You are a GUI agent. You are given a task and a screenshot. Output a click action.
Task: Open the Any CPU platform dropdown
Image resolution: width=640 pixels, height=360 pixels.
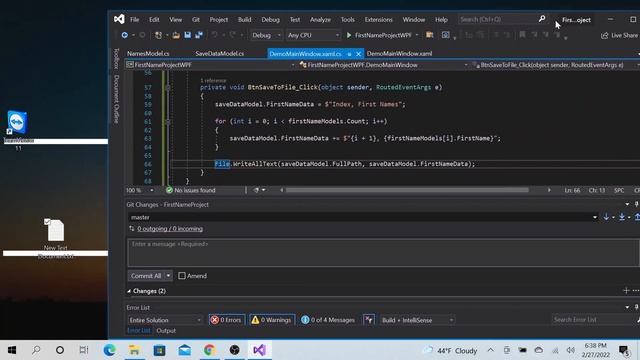point(313,36)
